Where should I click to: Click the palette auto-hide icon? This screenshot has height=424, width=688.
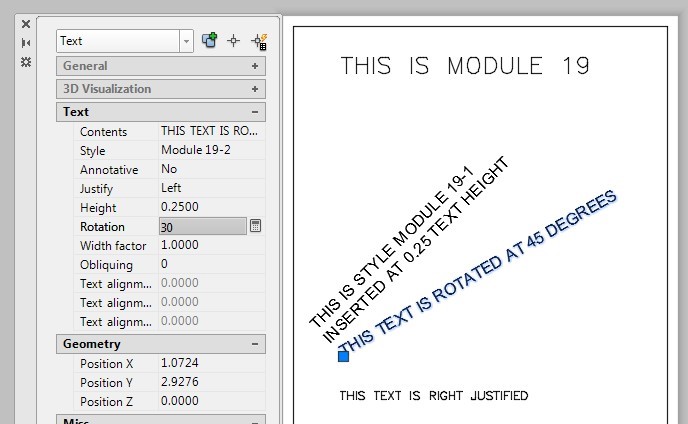26,42
